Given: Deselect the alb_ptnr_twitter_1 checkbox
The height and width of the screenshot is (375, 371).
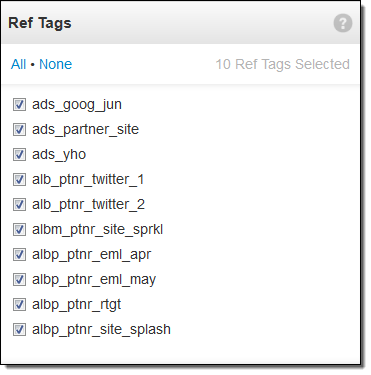Looking at the screenshot, I should tap(19, 179).
